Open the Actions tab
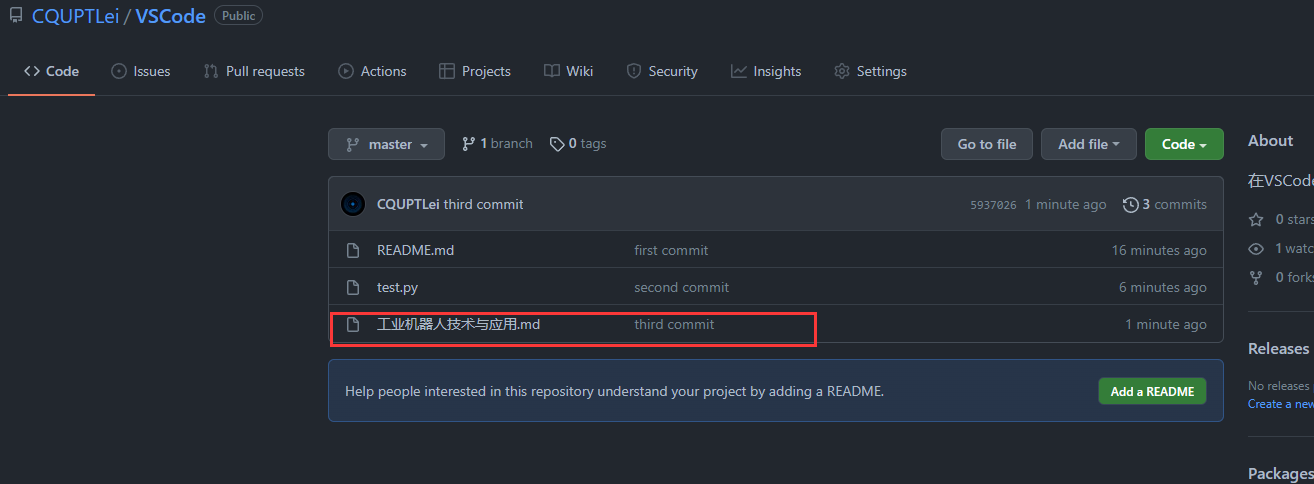The image size is (1314, 484). (x=372, y=71)
